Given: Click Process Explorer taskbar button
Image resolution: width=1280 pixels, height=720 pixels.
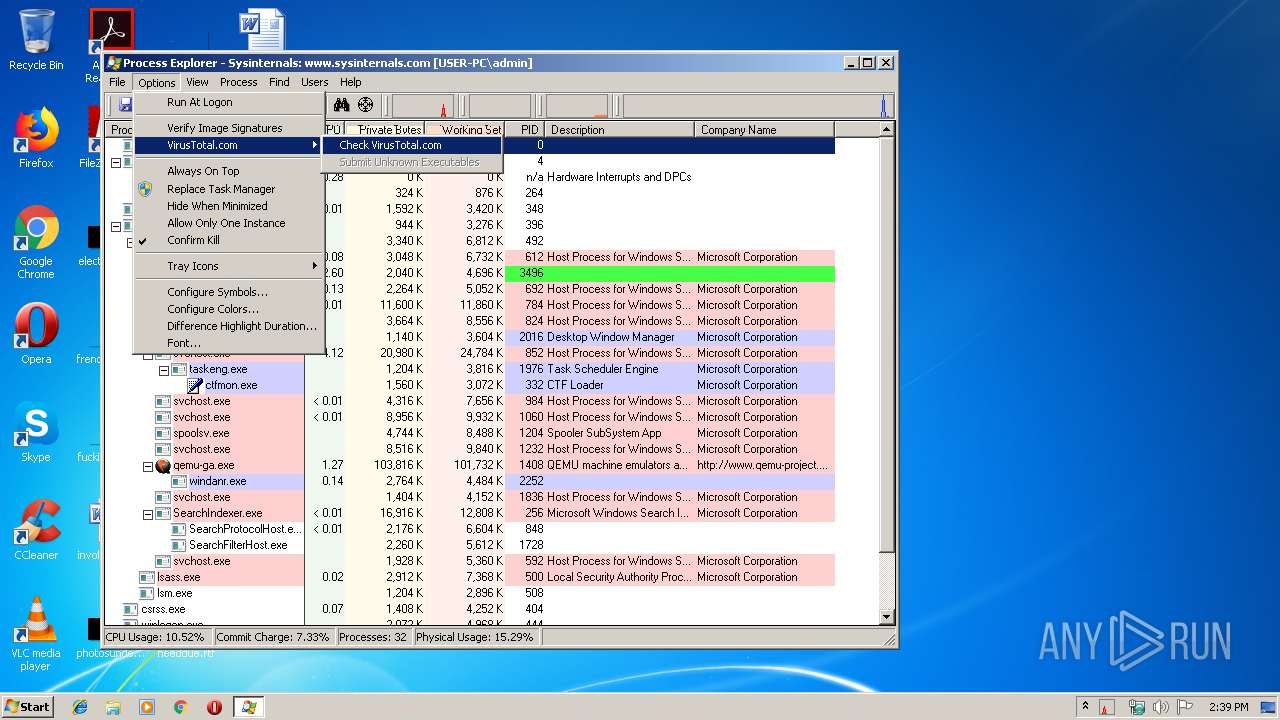Looking at the screenshot, I should tap(248, 707).
